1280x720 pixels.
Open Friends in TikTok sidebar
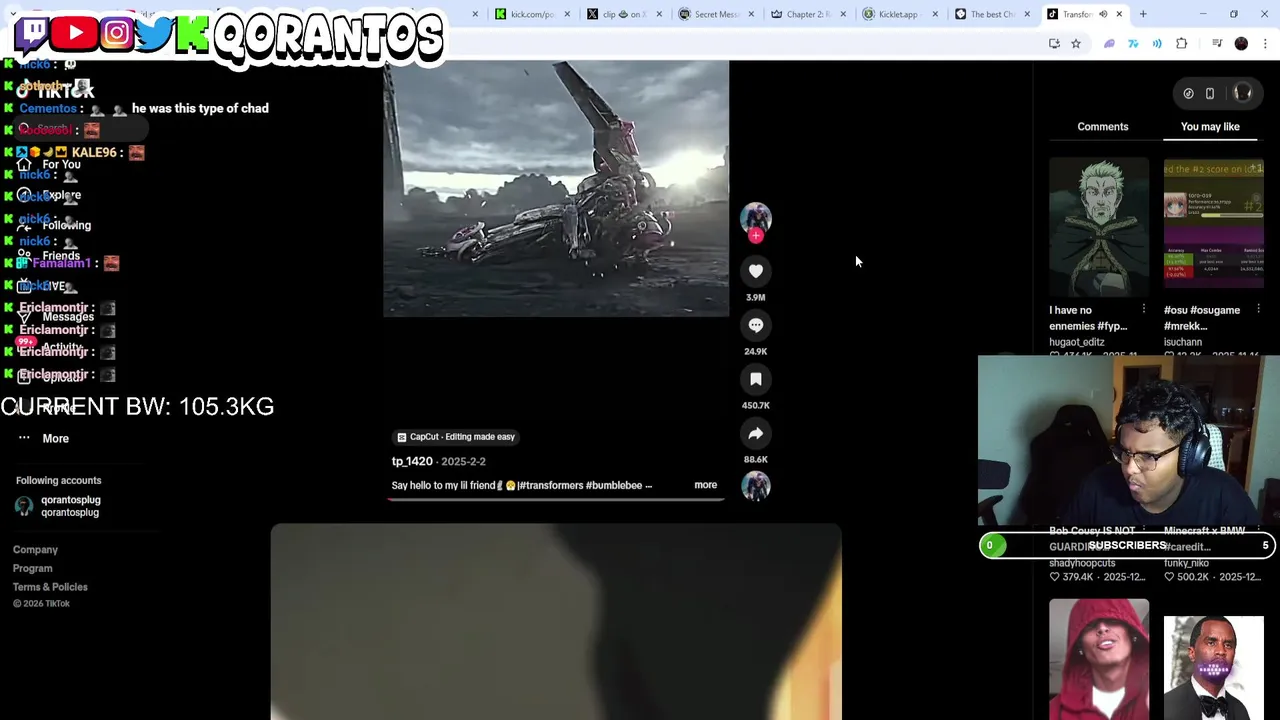(x=60, y=256)
